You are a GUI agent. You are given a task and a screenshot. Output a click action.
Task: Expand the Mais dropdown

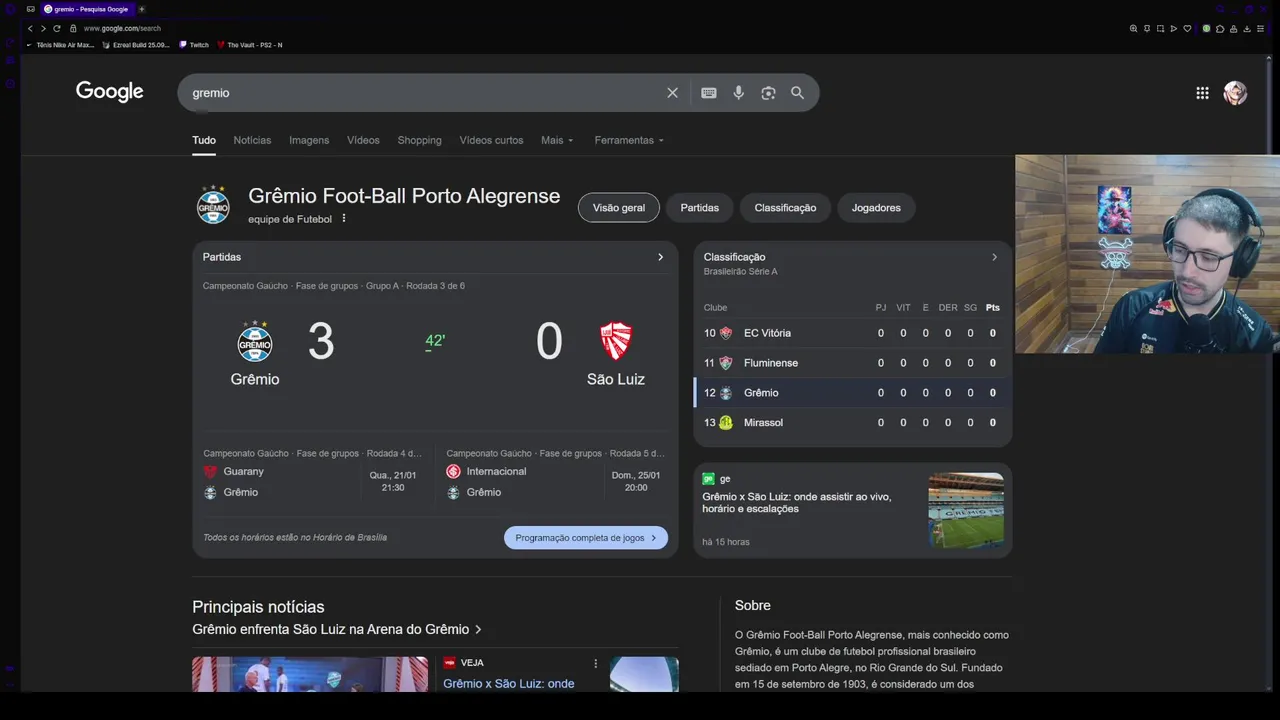point(557,140)
